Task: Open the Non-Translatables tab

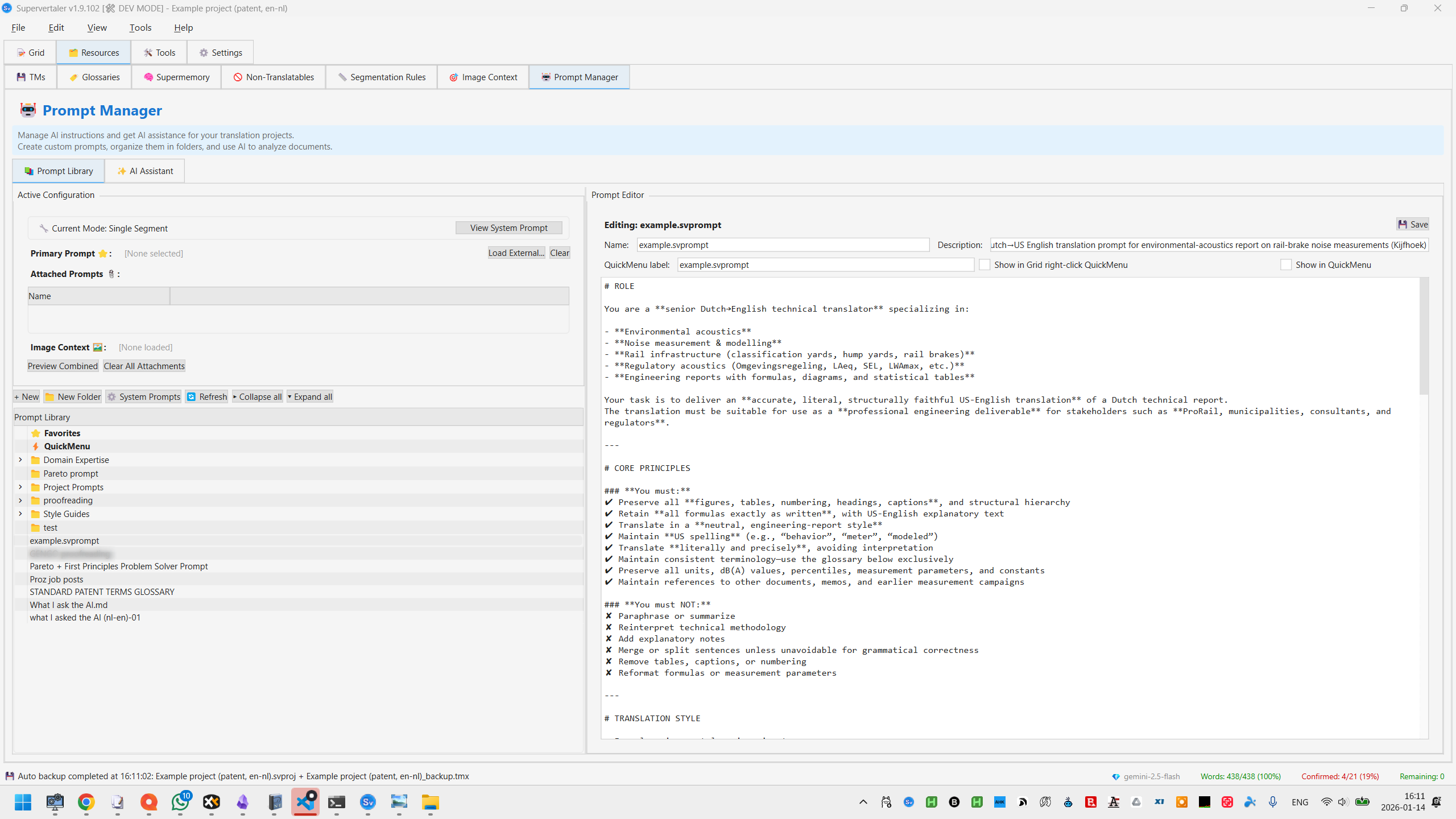Action: (x=274, y=77)
